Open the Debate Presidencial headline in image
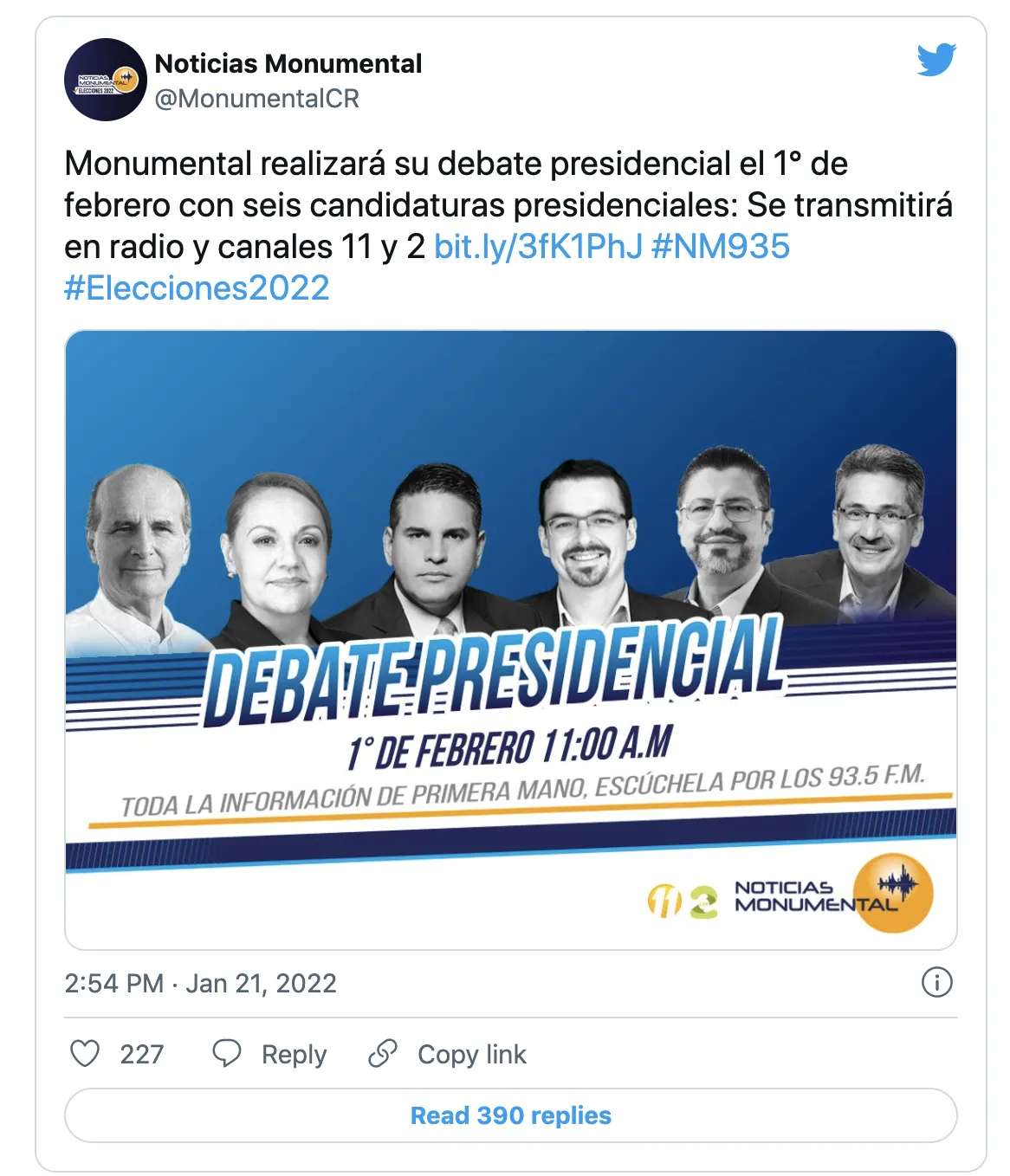1010x1176 pixels. [494, 672]
